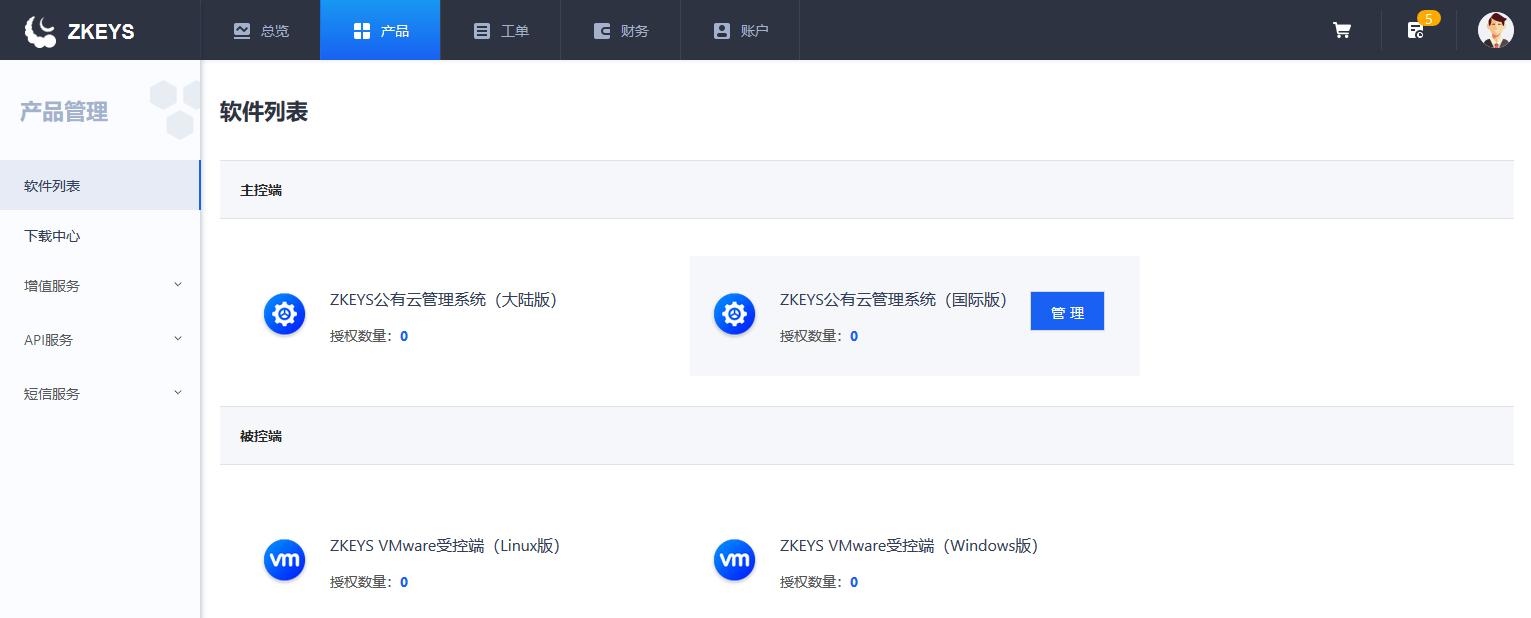The width and height of the screenshot is (1531, 618).
Task: Click 授权数量 count under 大陆版
Action: click(404, 336)
